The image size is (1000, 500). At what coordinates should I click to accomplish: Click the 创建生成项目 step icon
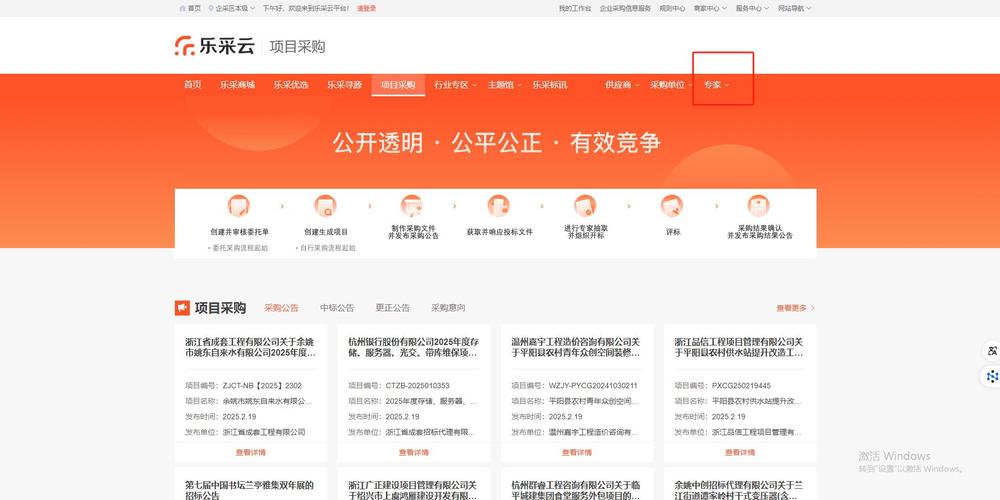325,206
